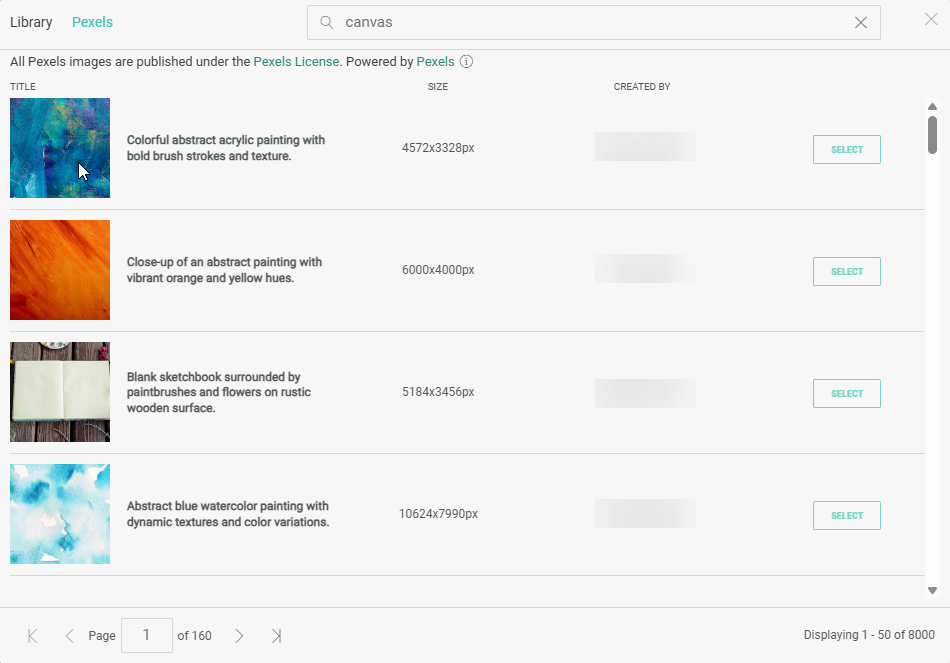Viewport: 950px width, 663px height.
Task: Close the image picker dialog
Action: click(931, 19)
